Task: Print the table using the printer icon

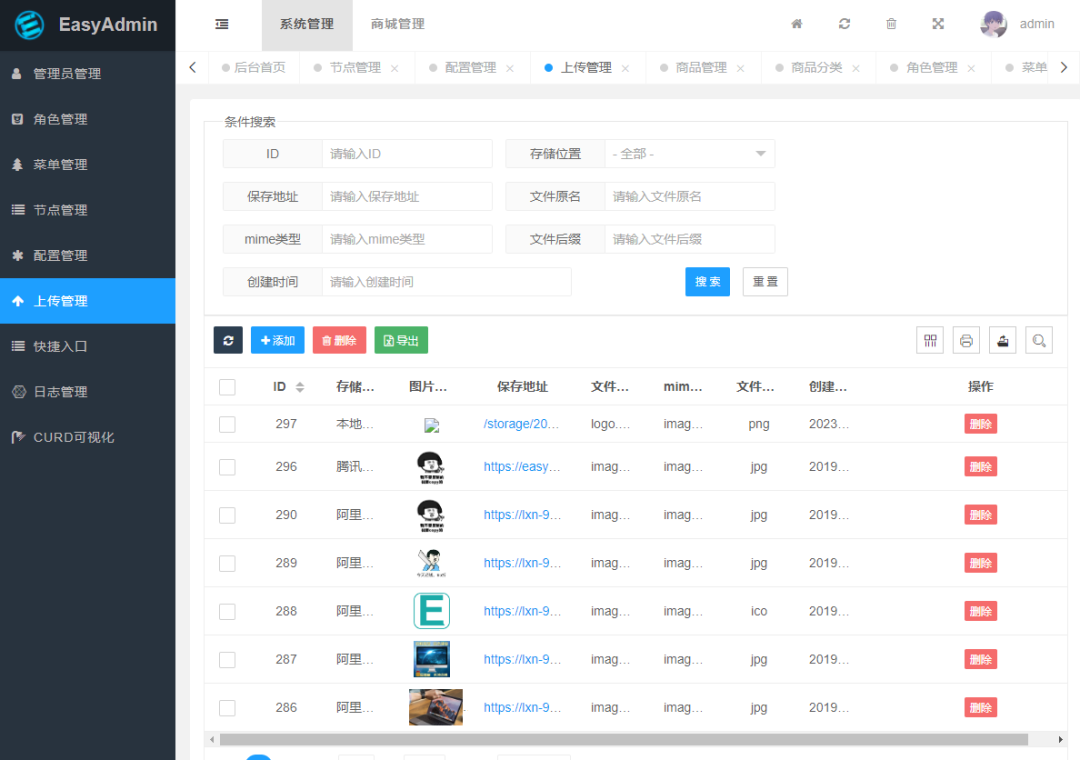Action: tap(966, 340)
